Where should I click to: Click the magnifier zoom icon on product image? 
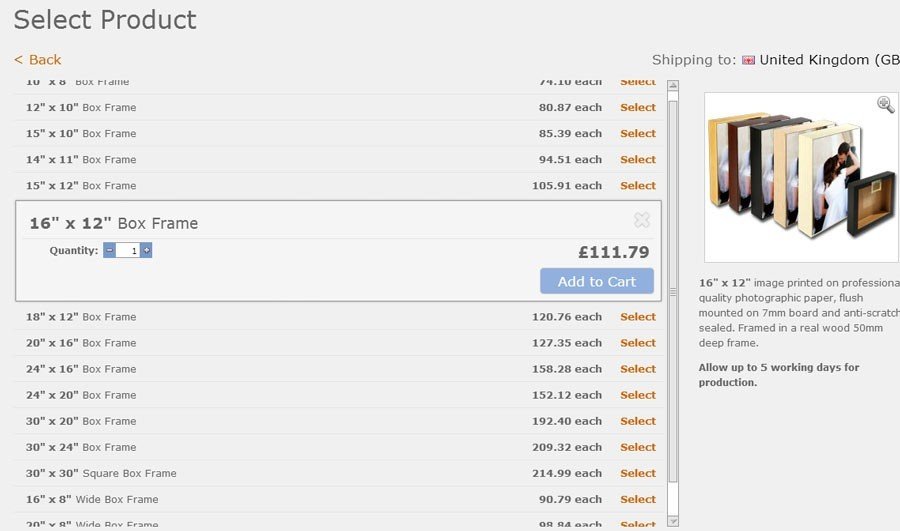886,104
